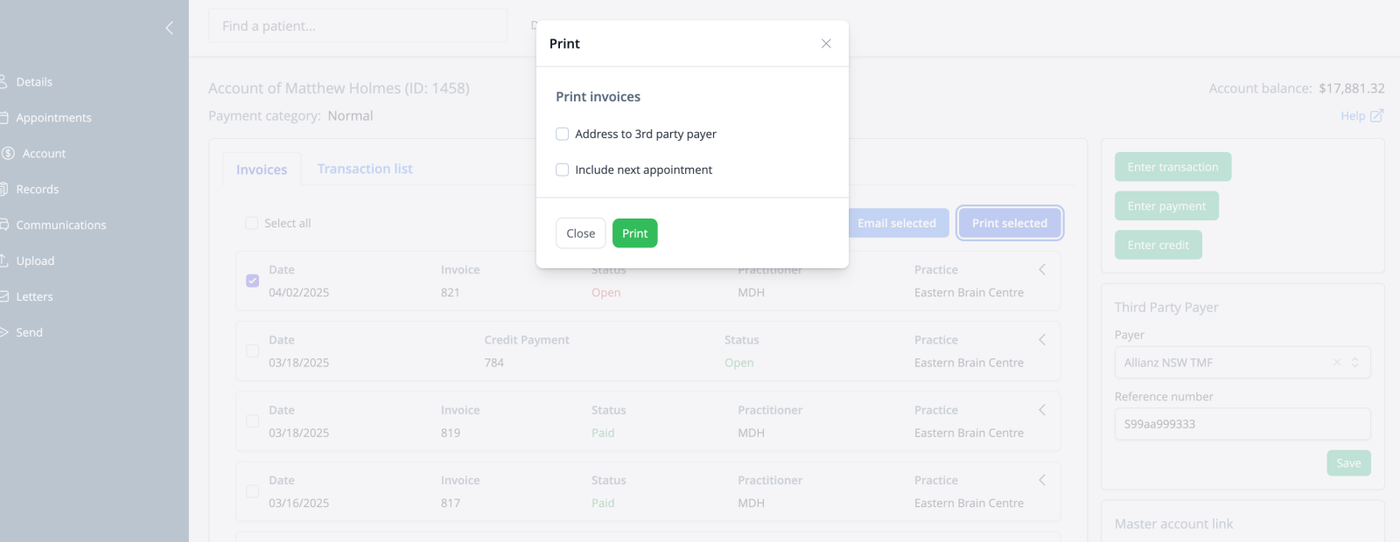Open the Appointments calendar icon in the sidebar
The image size is (1400, 542).
pyautogui.click(x=3, y=118)
